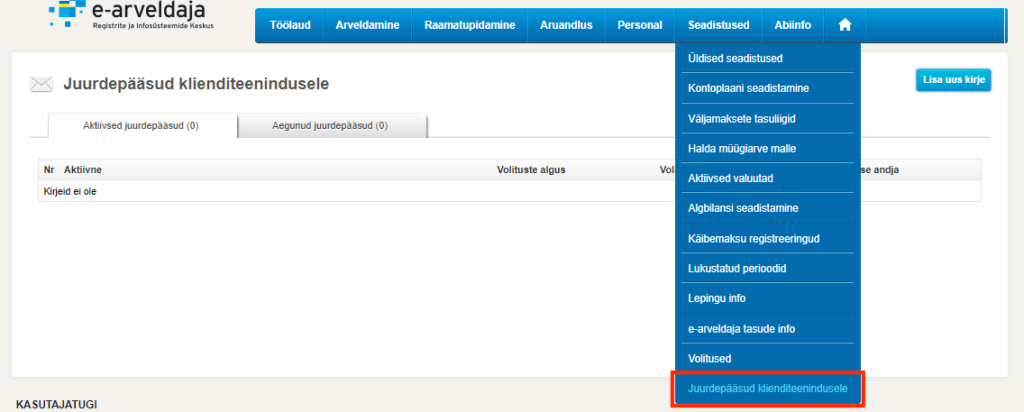Expand the Raamatupidamine menu
Screen dimensions: 1024x412
pos(469,25)
